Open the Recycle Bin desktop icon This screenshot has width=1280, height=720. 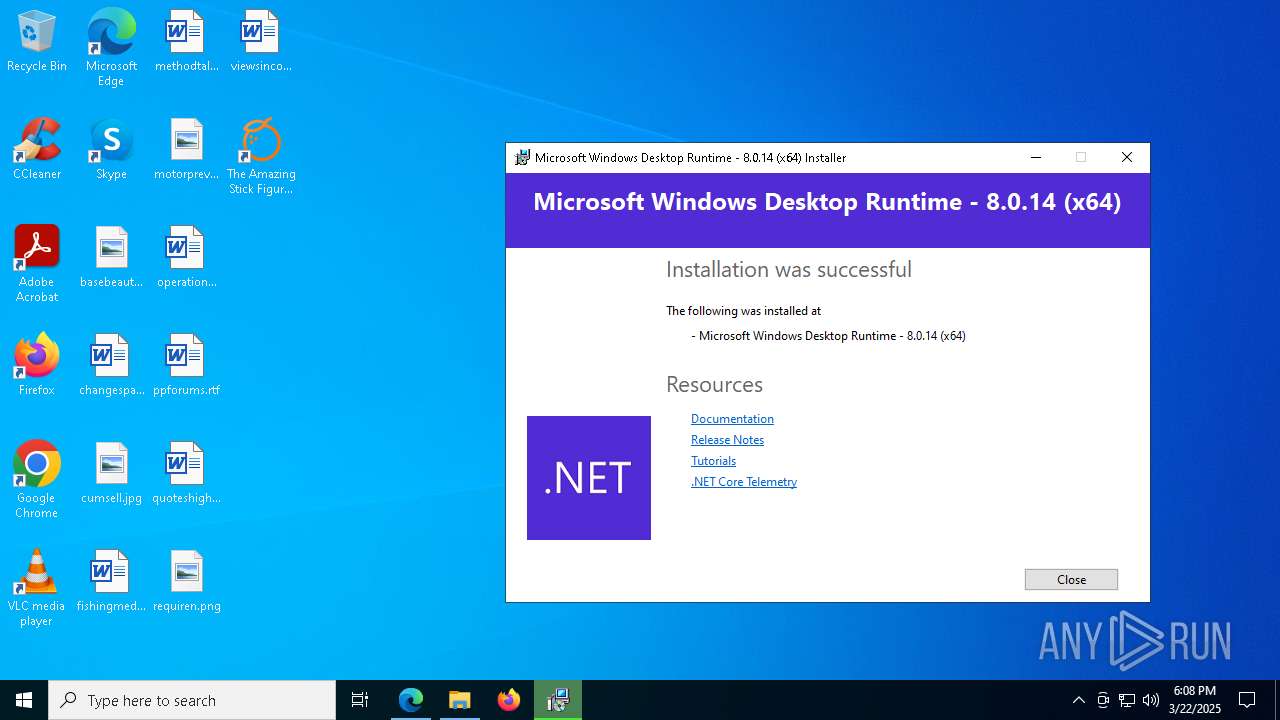coord(37,41)
